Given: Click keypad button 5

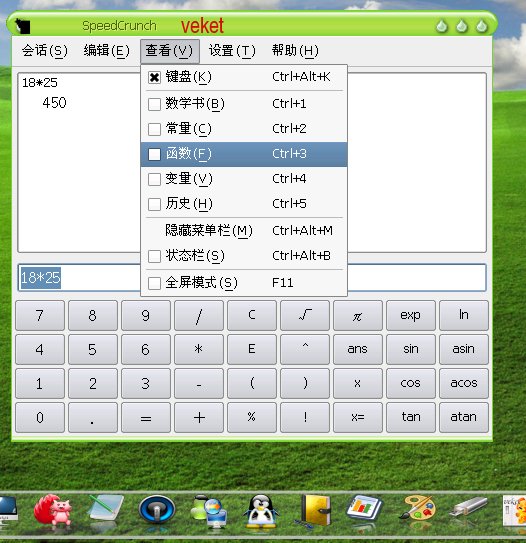Looking at the screenshot, I should tap(93, 349).
